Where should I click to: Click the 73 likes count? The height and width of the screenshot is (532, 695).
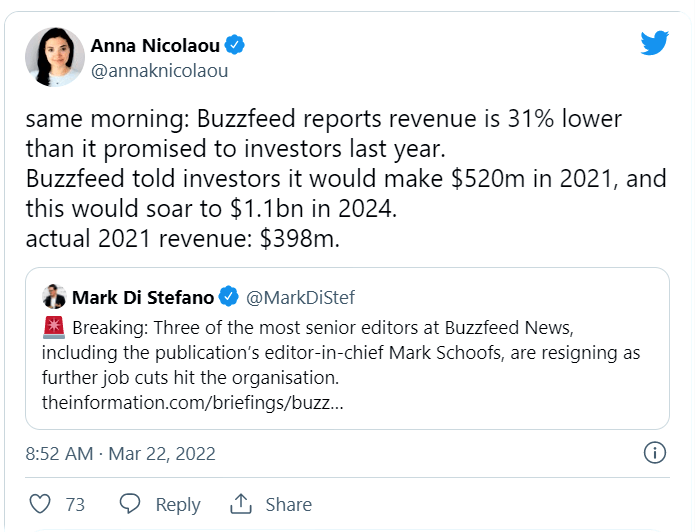(x=75, y=505)
